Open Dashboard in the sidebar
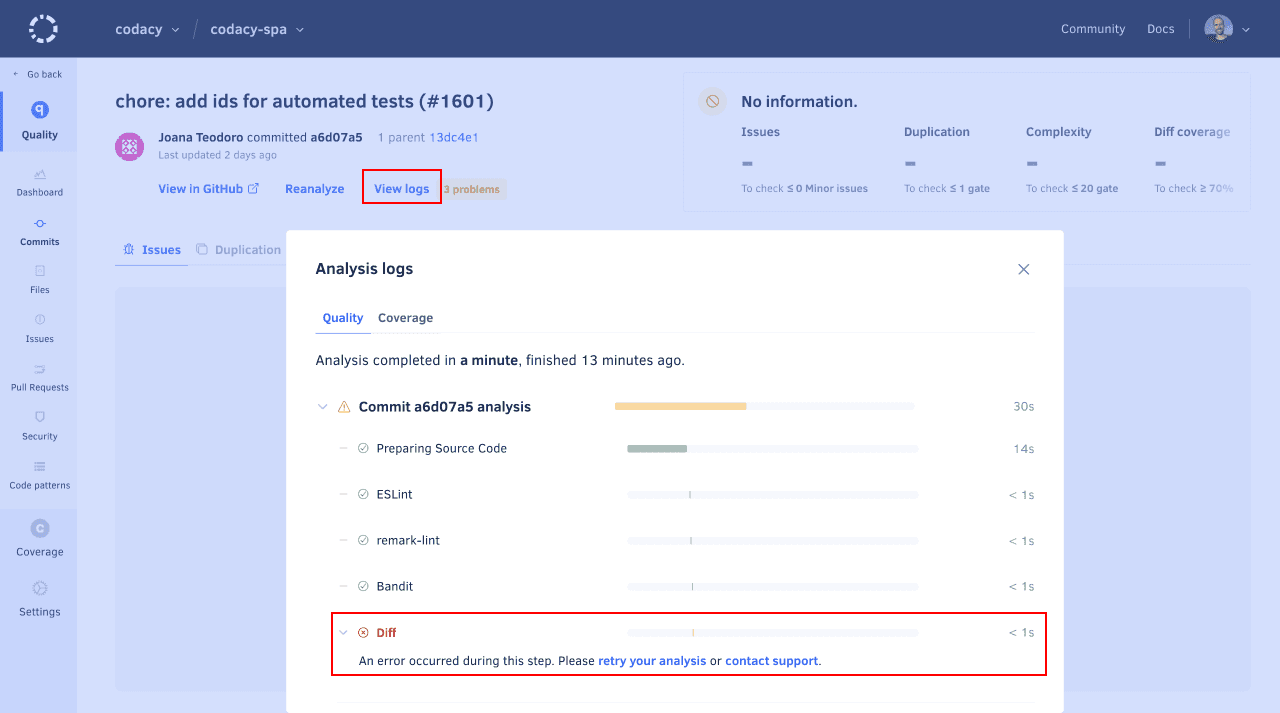This screenshot has width=1280, height=713. (40, 182)
